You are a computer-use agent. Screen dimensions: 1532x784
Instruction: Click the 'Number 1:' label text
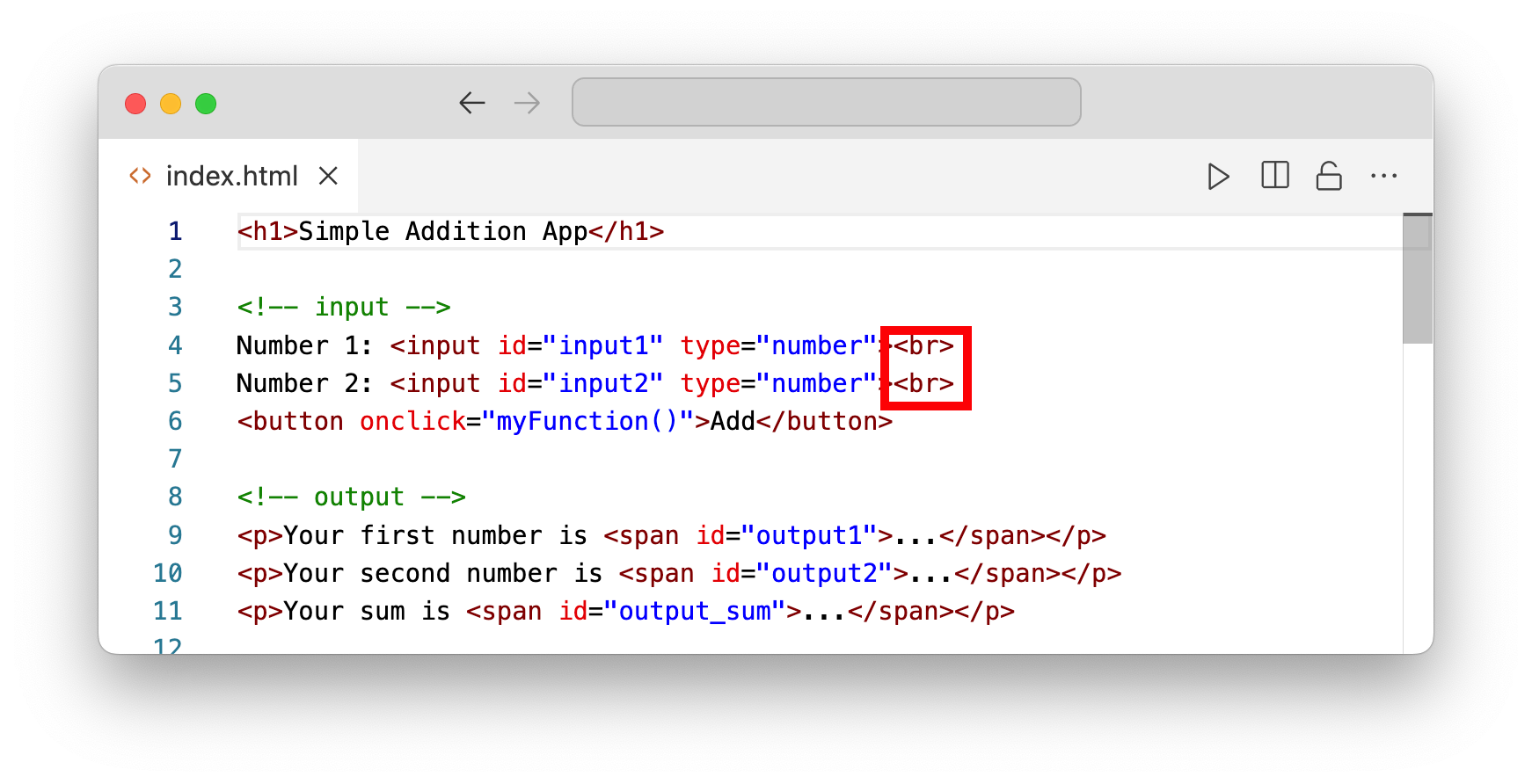coord(304,345)
